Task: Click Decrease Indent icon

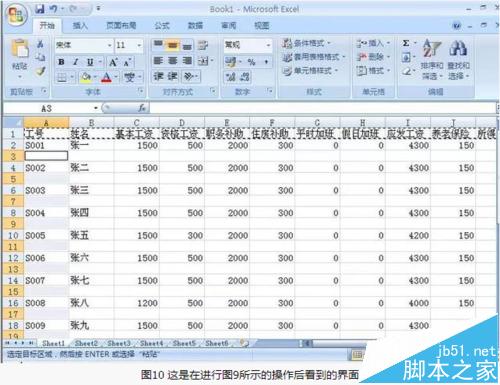Action: click(x=159, y=77)
